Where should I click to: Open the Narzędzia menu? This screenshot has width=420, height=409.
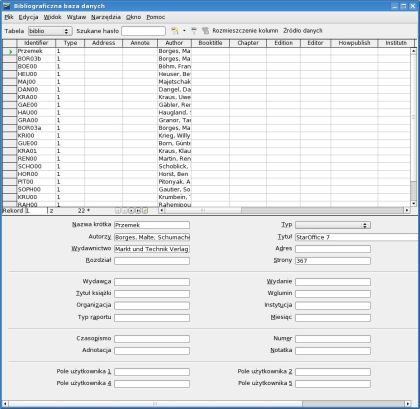tap(106, 17)
